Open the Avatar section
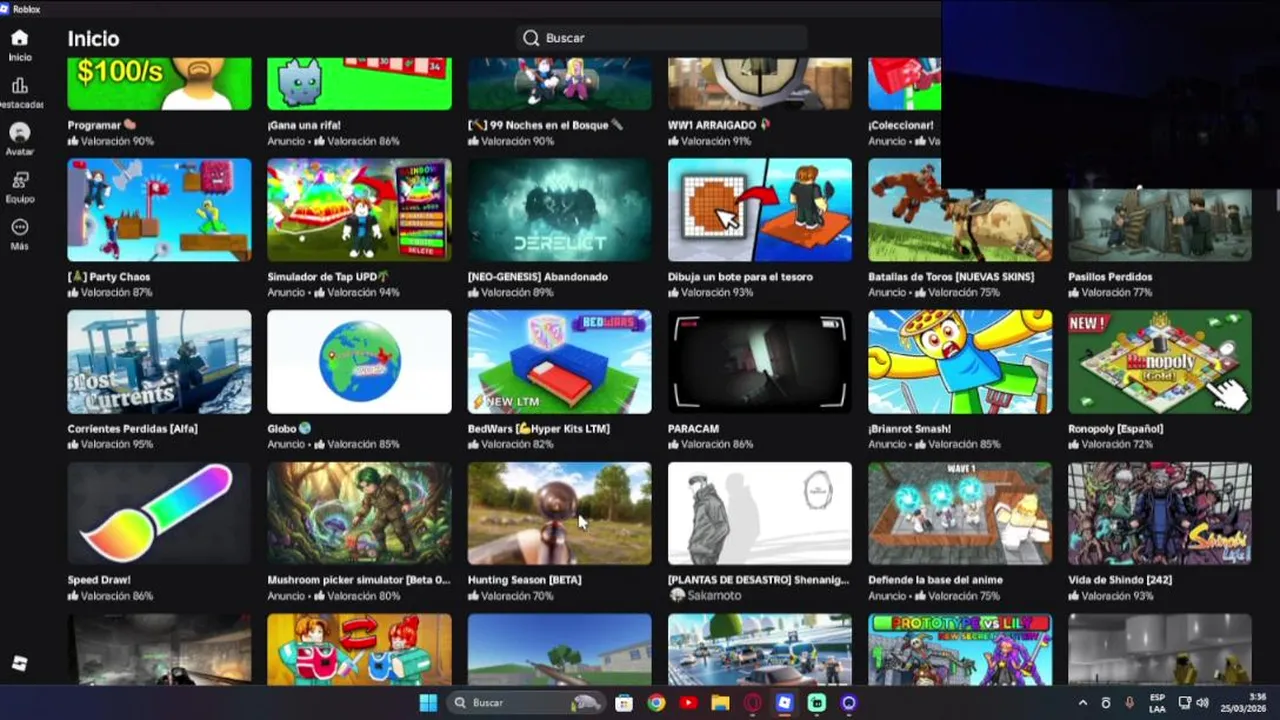The height and width of the screenshot is (720, 1280). point(19,139)
